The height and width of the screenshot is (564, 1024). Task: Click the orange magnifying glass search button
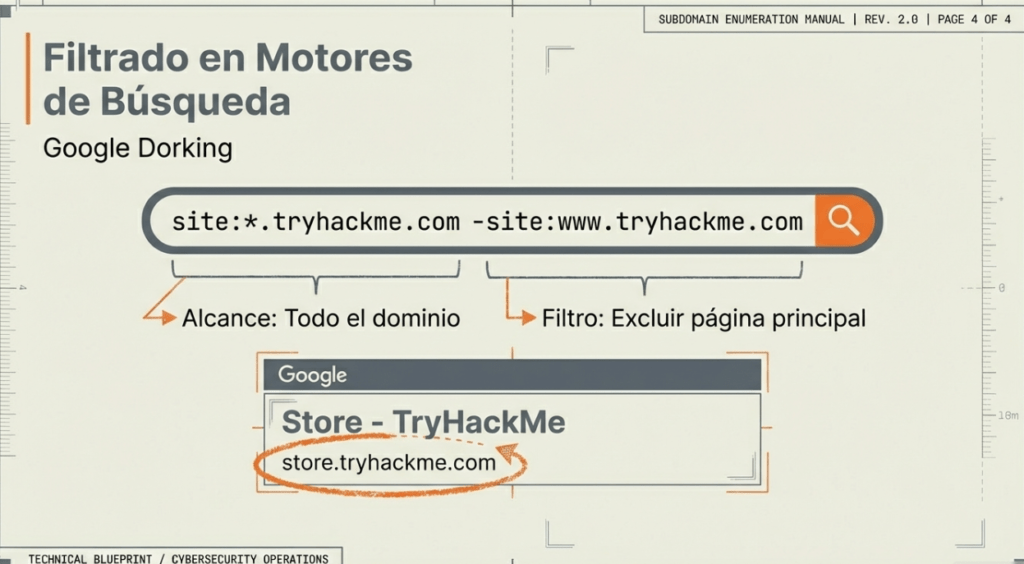(844, 221)
